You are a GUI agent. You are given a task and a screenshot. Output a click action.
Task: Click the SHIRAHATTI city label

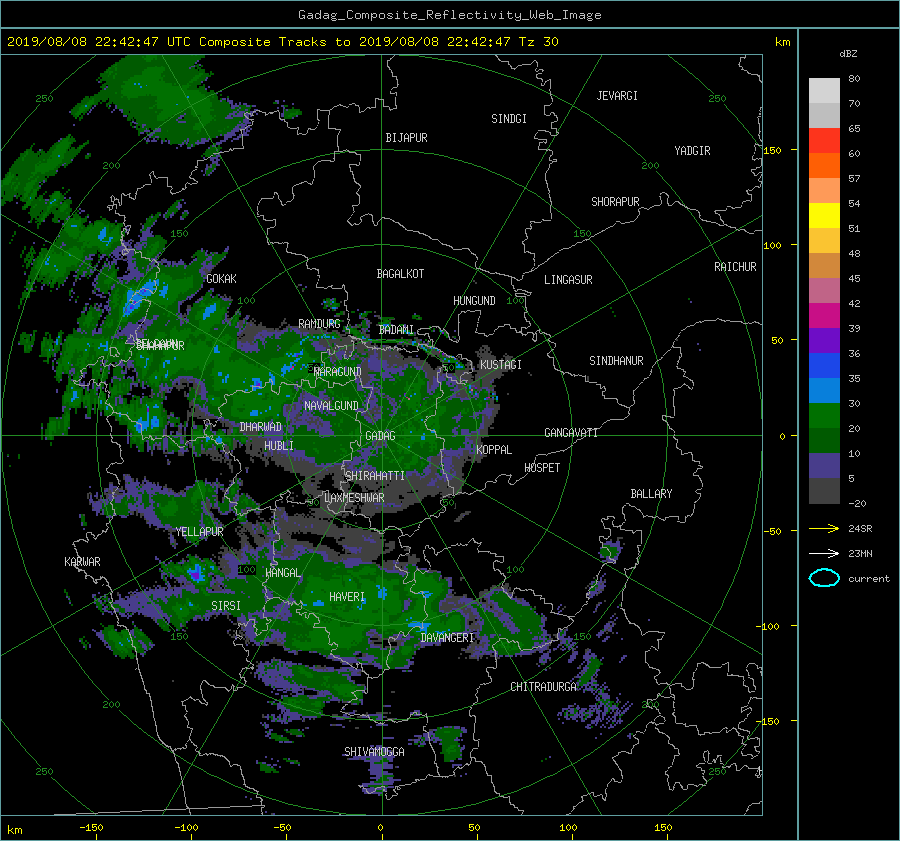pyautogui.click(x=375, y=476)
